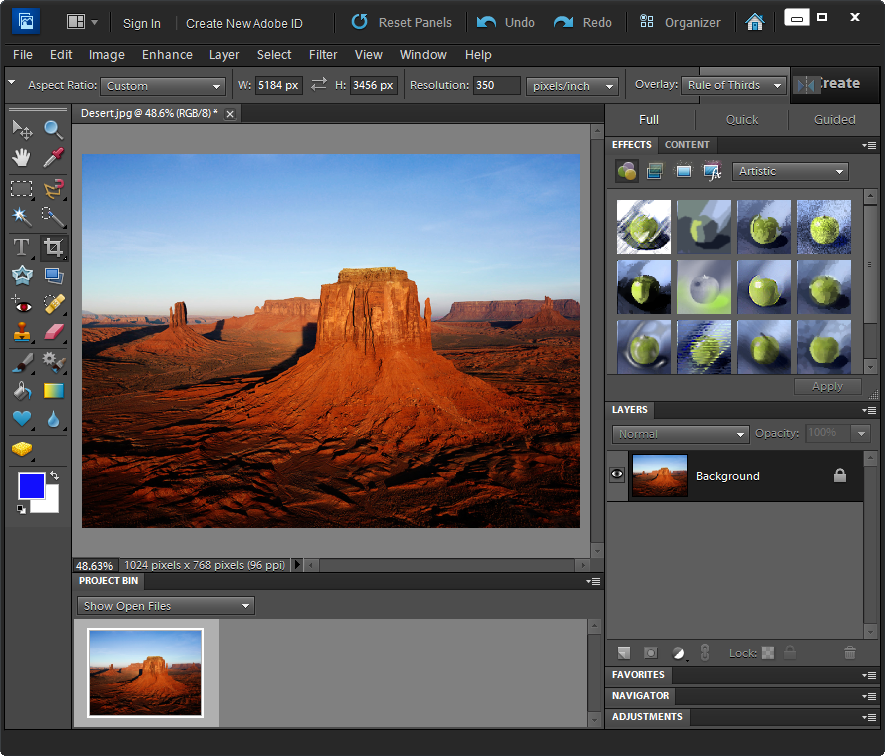Click the blue foreground color swatch
Screen dimensions: 885x756
[x=31, y=486]
